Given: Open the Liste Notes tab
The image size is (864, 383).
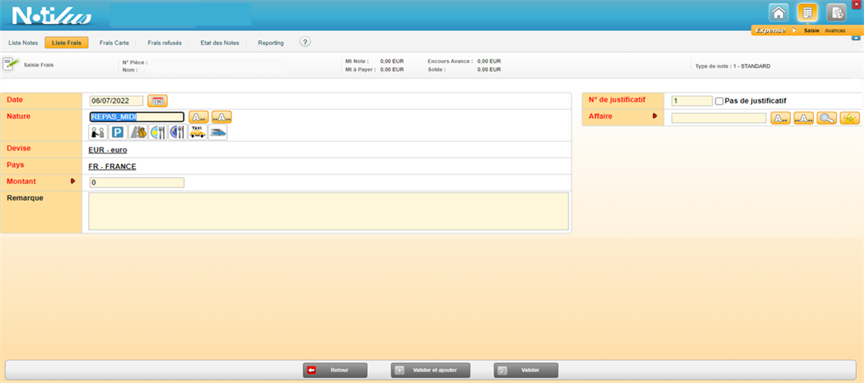Looking at the screenshot, I should click(23, 42).
